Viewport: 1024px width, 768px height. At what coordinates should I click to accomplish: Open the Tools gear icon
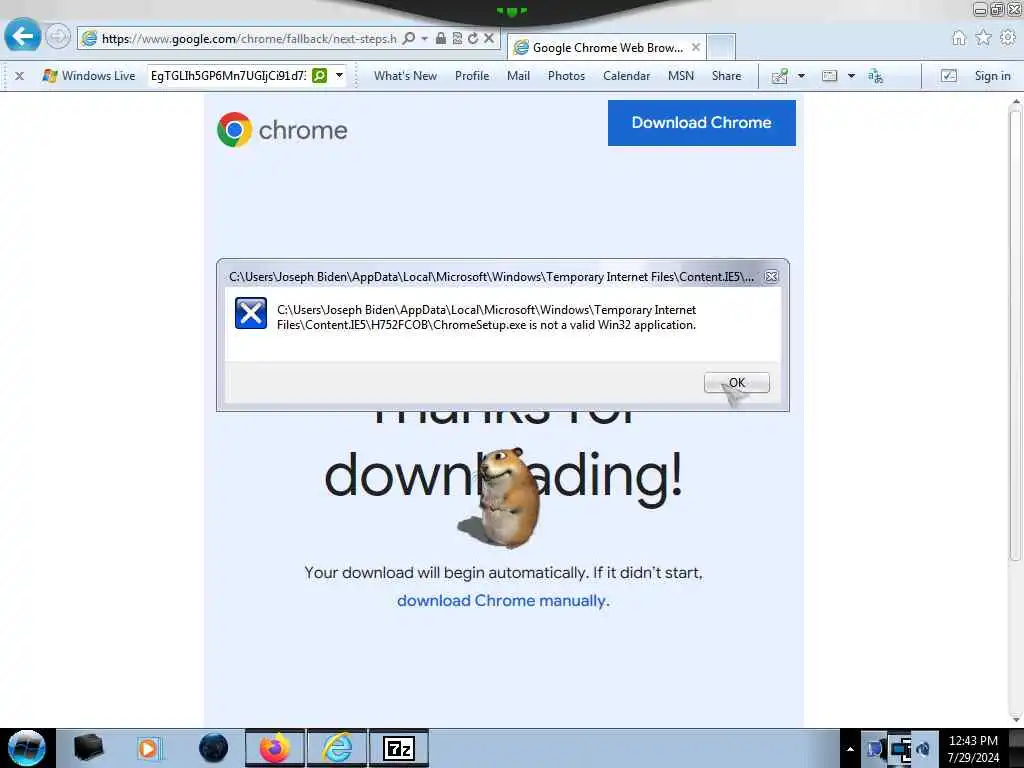pos(1008,38)
